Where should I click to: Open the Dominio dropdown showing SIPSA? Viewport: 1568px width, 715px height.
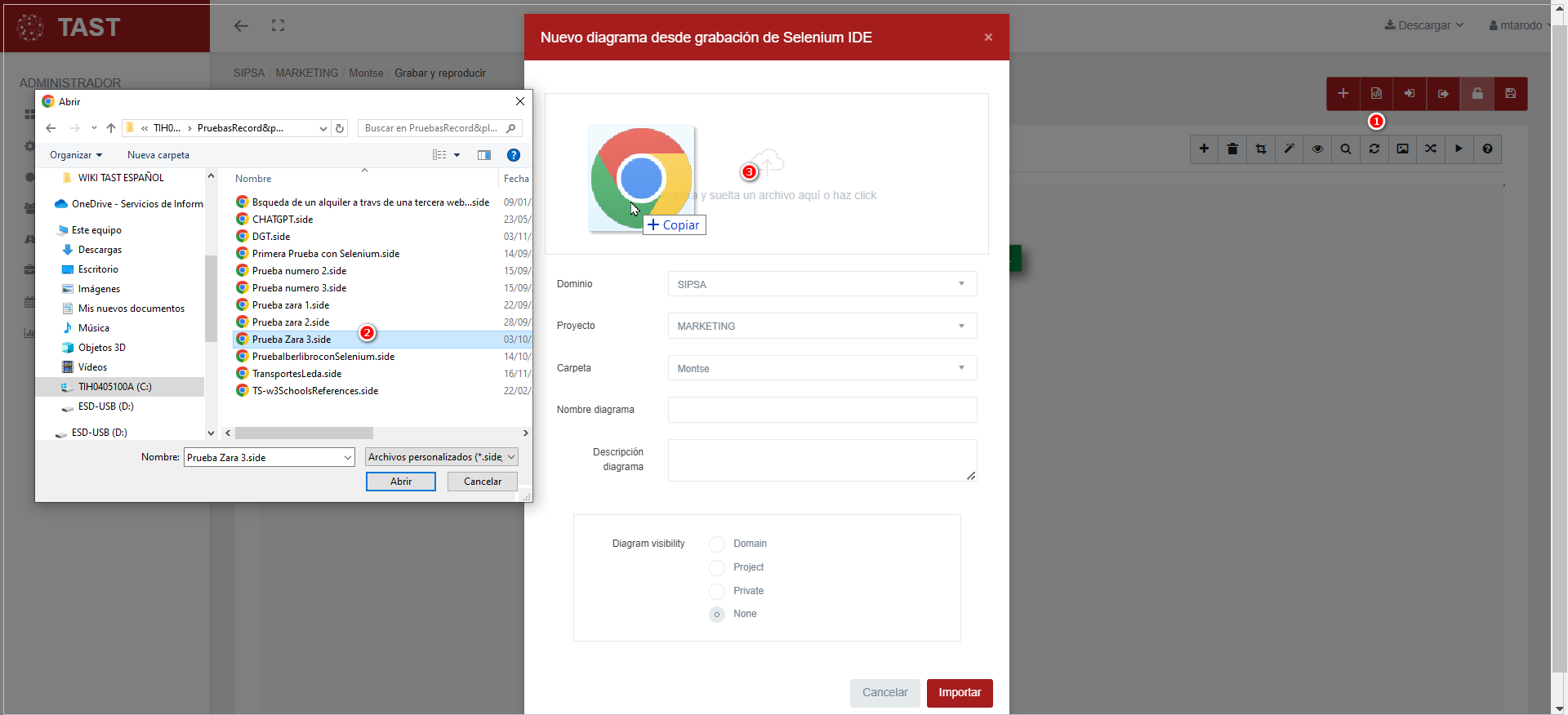[822, 284]
